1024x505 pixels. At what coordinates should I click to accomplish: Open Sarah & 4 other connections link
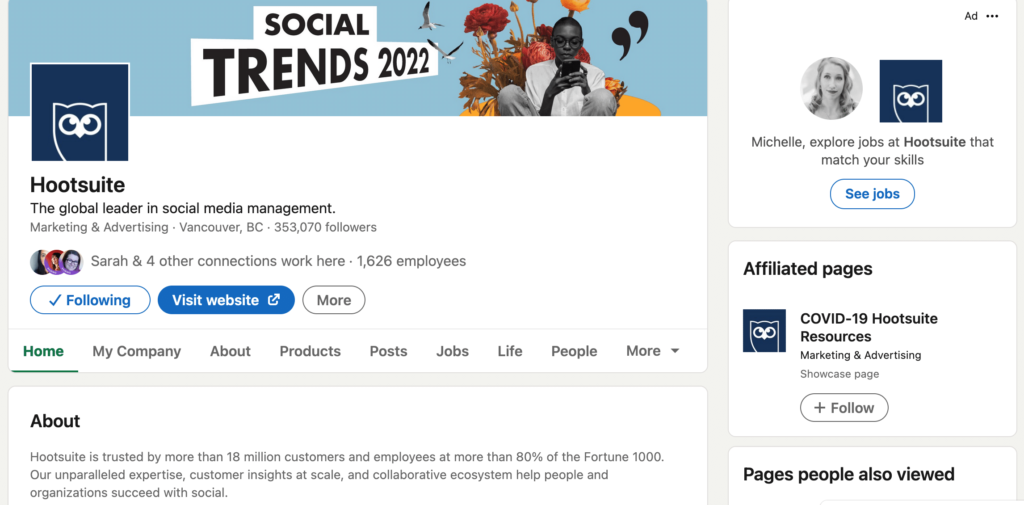point(217,261)
